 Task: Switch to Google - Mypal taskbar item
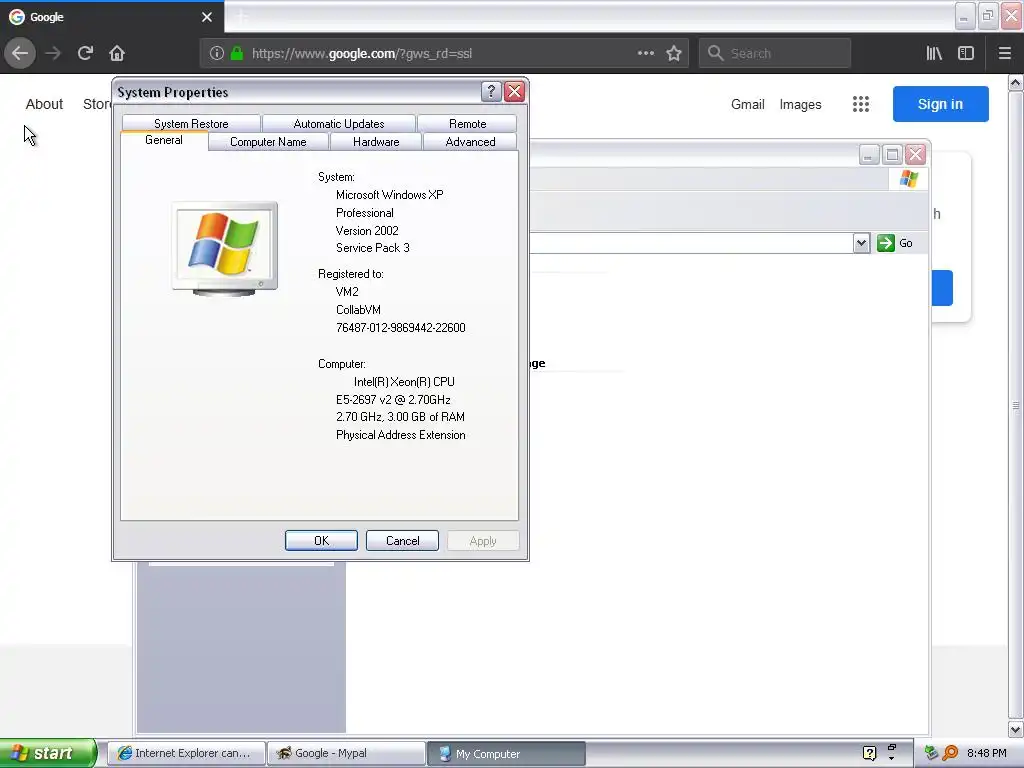point(346,753)
